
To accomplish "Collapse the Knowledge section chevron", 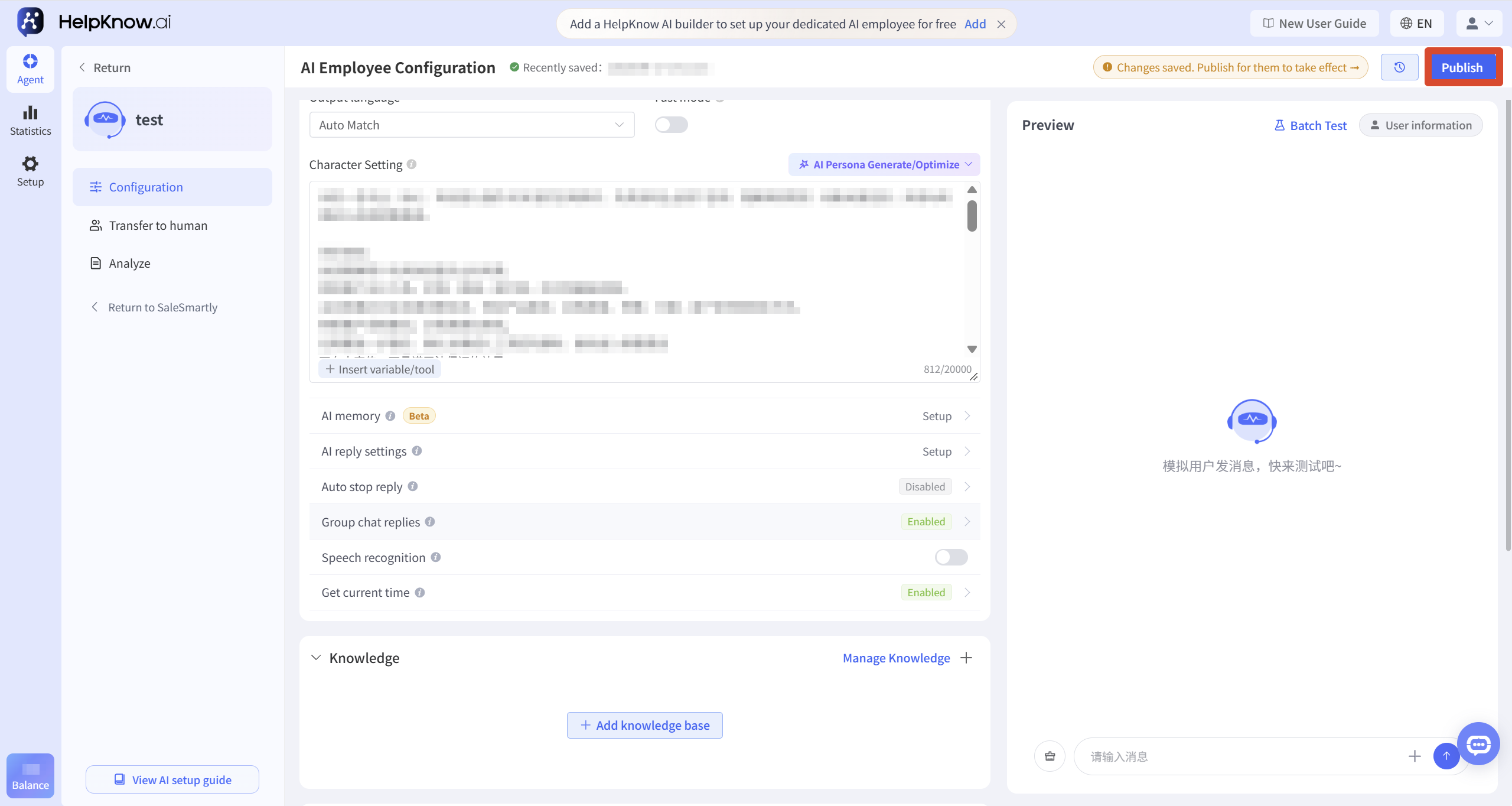I will [x=316, y=658].
